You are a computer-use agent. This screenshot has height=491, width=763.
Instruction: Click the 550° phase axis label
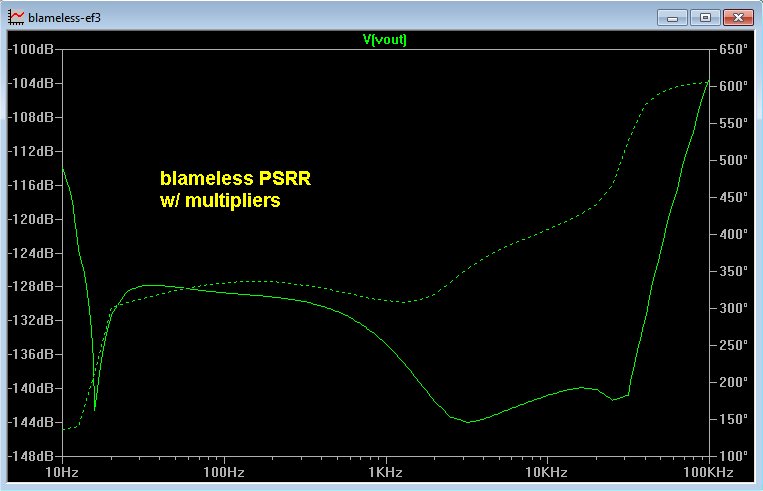point(733,124)
